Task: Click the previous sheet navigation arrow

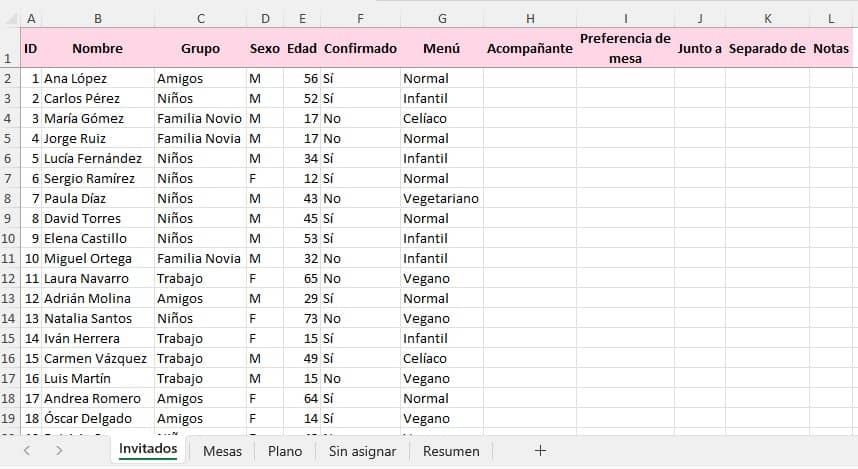Action: [27, 451]
